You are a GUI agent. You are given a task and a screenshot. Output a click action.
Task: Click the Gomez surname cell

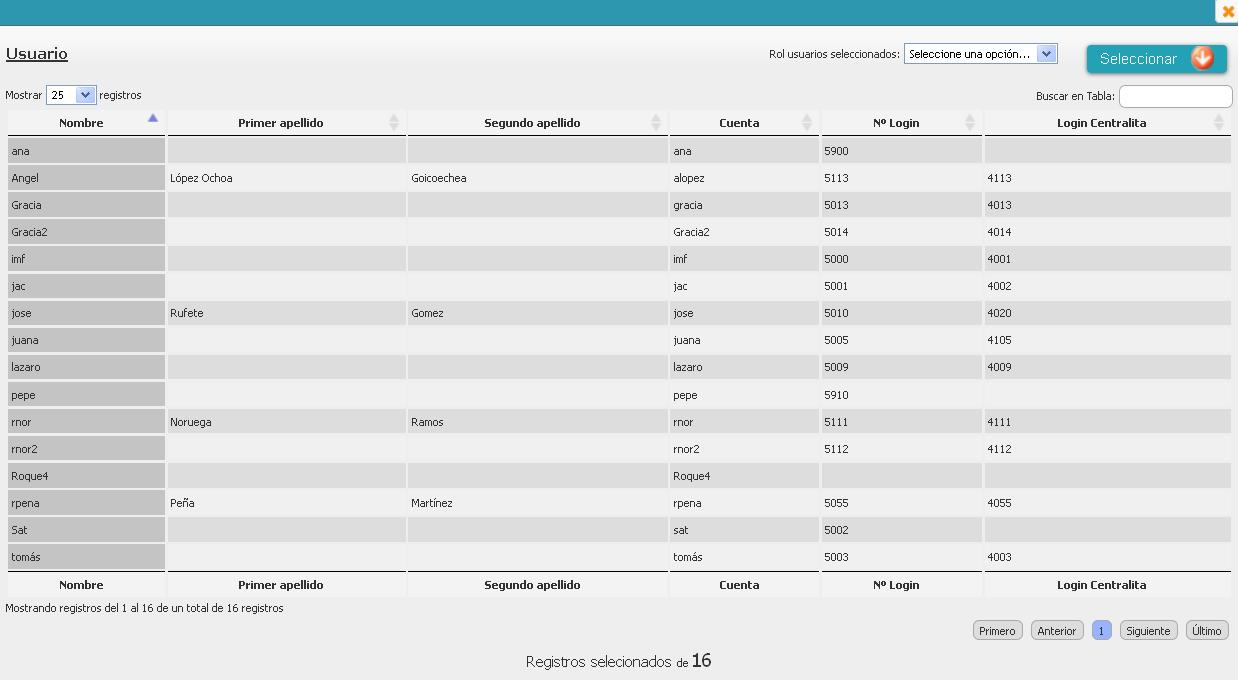[537, 313]
